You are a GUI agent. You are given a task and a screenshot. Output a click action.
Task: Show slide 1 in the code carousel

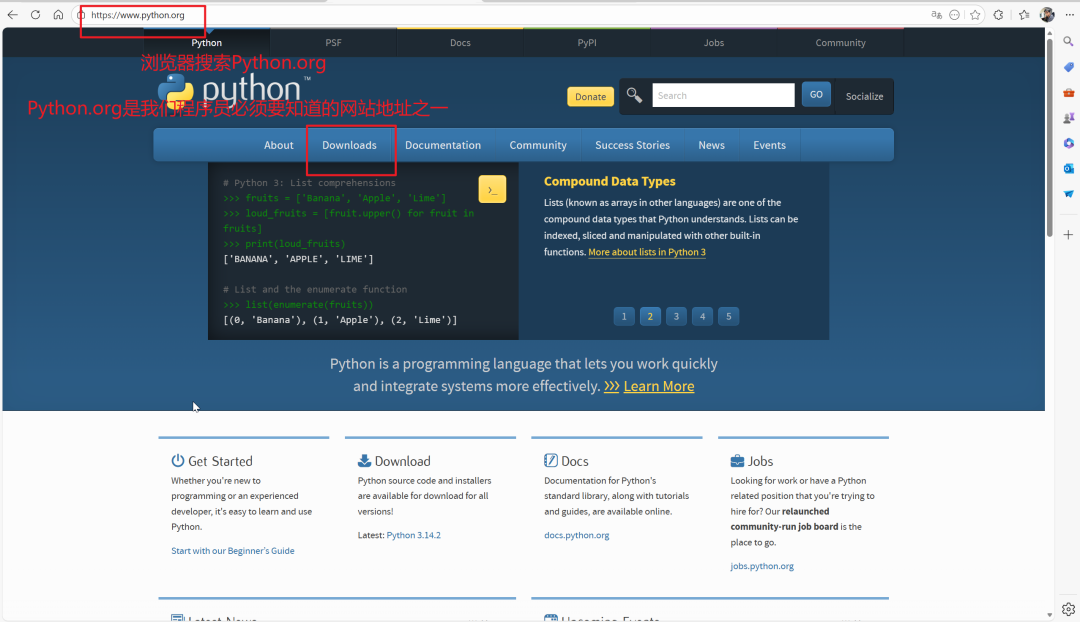624,316
